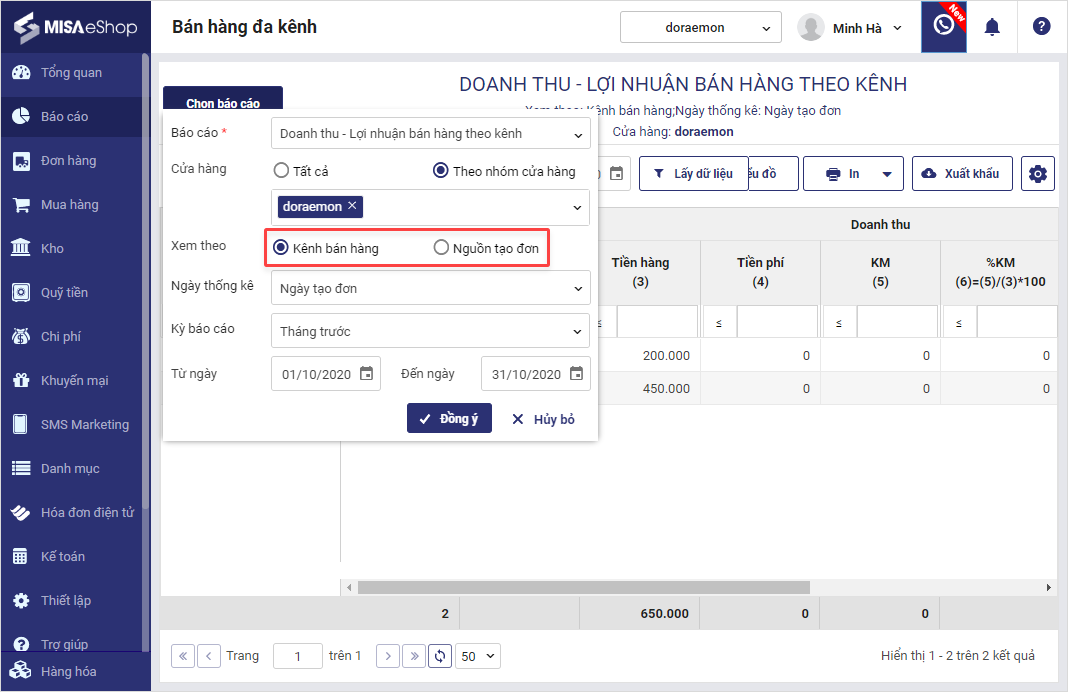The width and height of the screenshot is (1068, 692).
Task: Open calendar icon for Từ ngày
Action: click(x=366, y=373)
